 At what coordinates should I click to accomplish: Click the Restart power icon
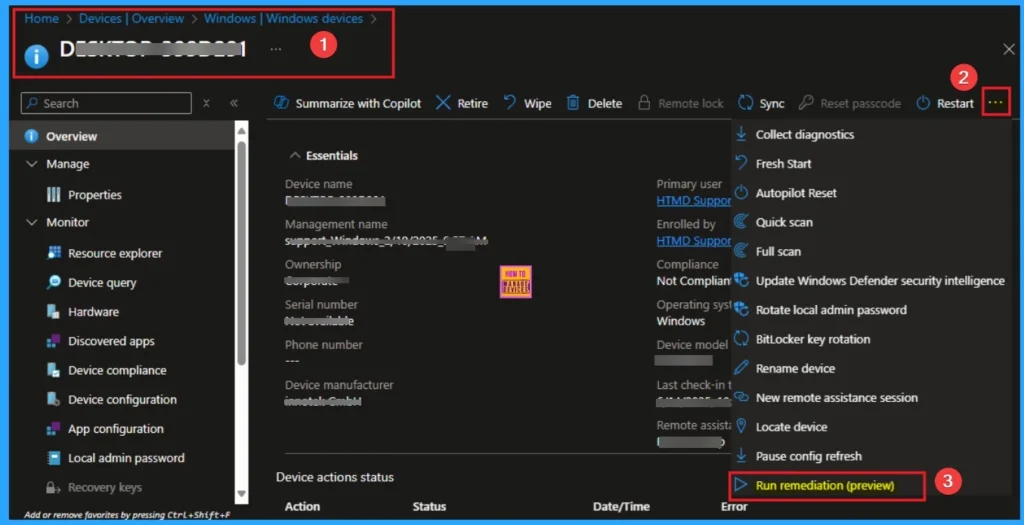click(x=923, y=103)
